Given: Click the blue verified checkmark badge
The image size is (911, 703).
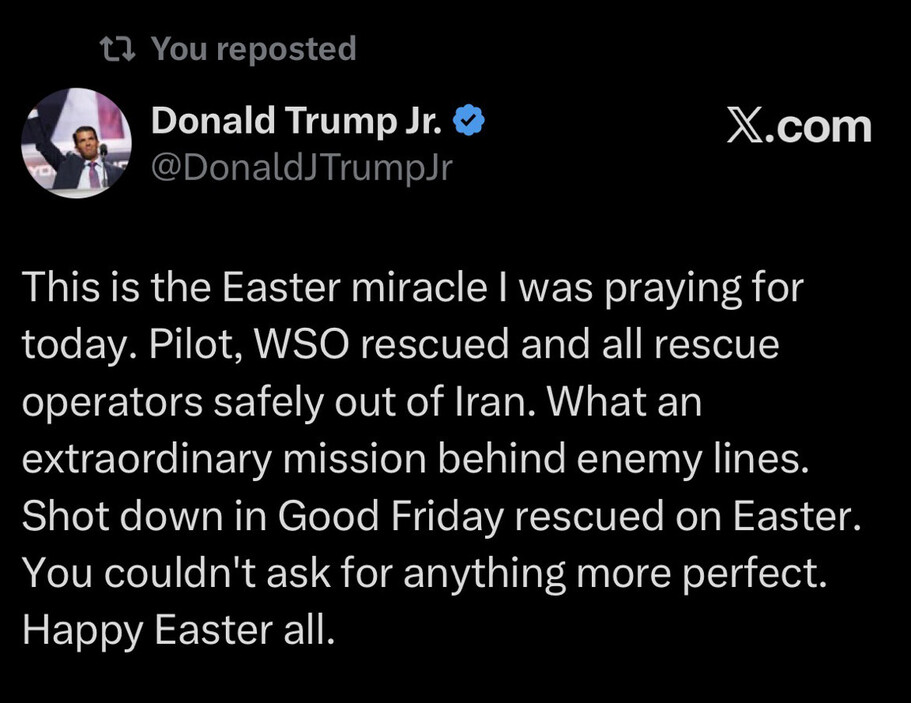Looking at the screenshot, I should point(469,122).
